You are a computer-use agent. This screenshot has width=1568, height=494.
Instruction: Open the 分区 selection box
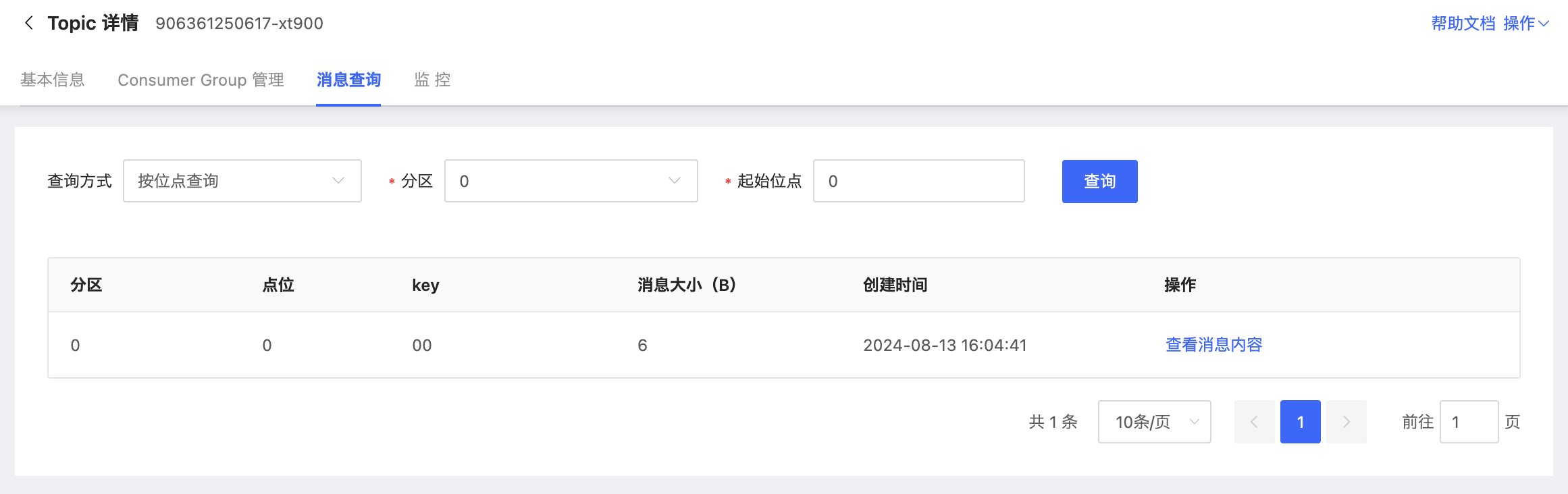coord(571,181)
